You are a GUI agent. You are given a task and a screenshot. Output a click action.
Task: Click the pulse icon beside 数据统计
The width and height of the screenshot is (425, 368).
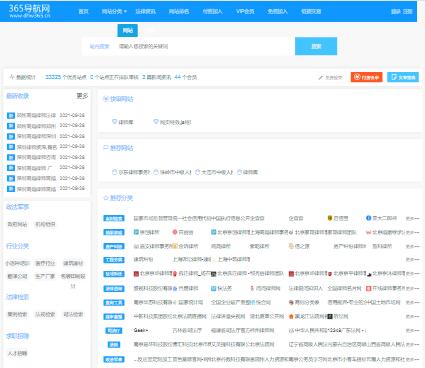point(12,77)
